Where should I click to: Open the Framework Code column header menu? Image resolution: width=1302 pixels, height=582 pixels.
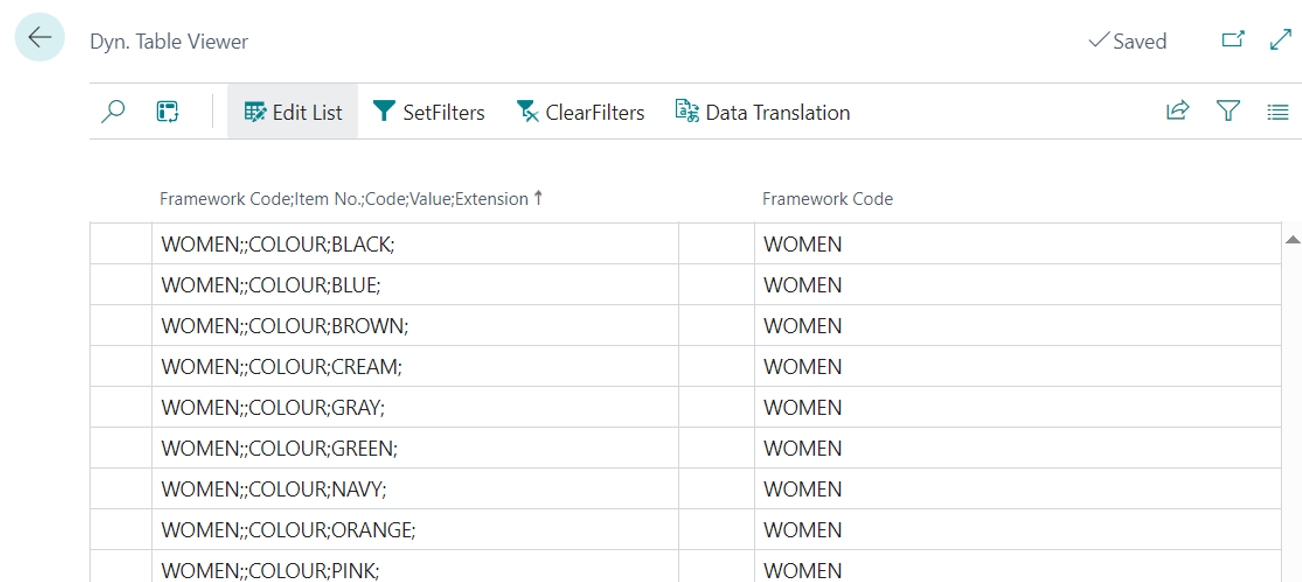tap(827, 199)
